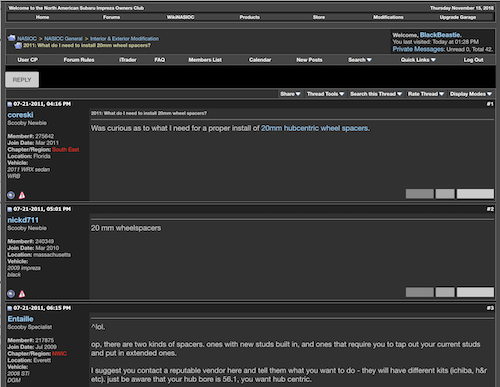500x387 pixels.
Task: Click the 'Thursday November 15, 2018' date text
Action: tap(462, 8)
